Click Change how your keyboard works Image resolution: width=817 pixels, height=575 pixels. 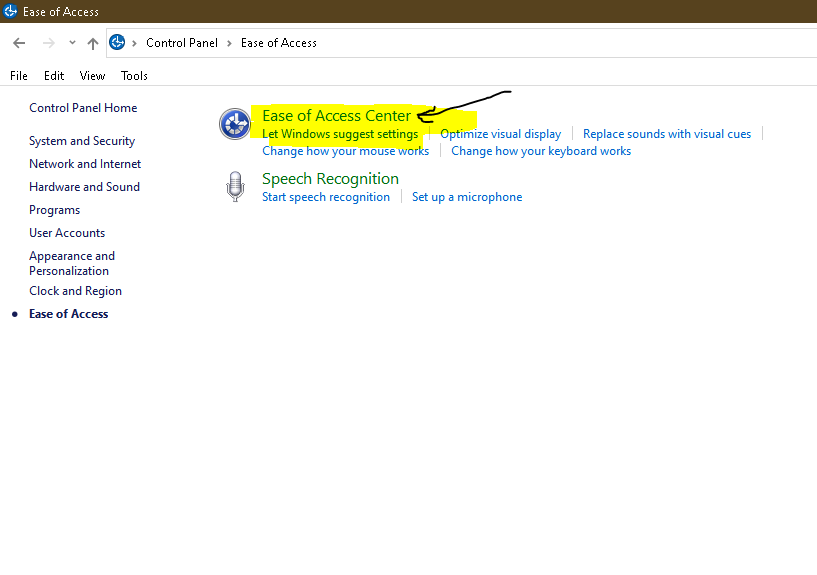click(x=541, y=151)
